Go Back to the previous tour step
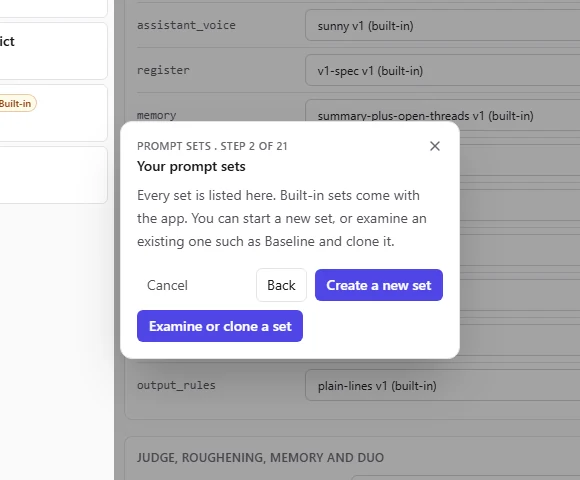 281,285
